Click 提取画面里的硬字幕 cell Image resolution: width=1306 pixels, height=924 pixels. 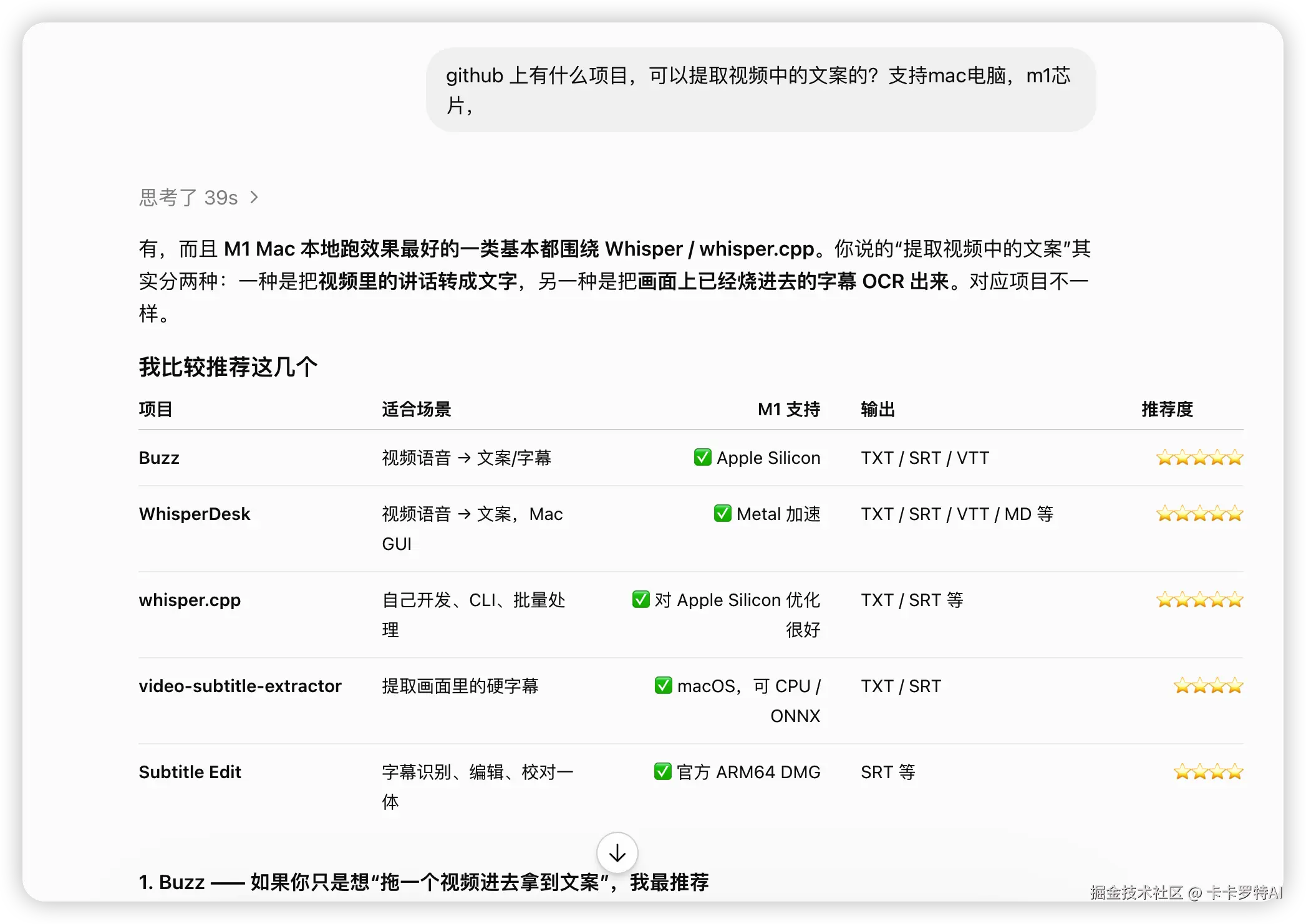coord(460,686)
